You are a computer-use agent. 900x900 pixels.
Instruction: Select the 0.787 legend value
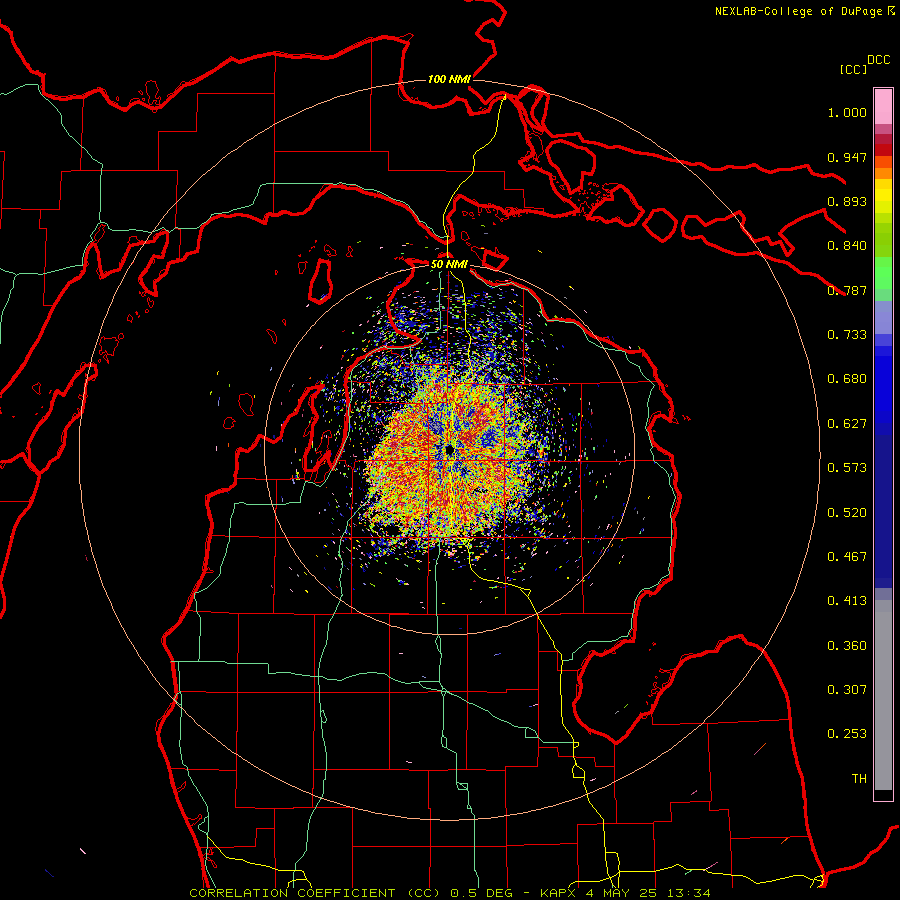tap(847, 290)
